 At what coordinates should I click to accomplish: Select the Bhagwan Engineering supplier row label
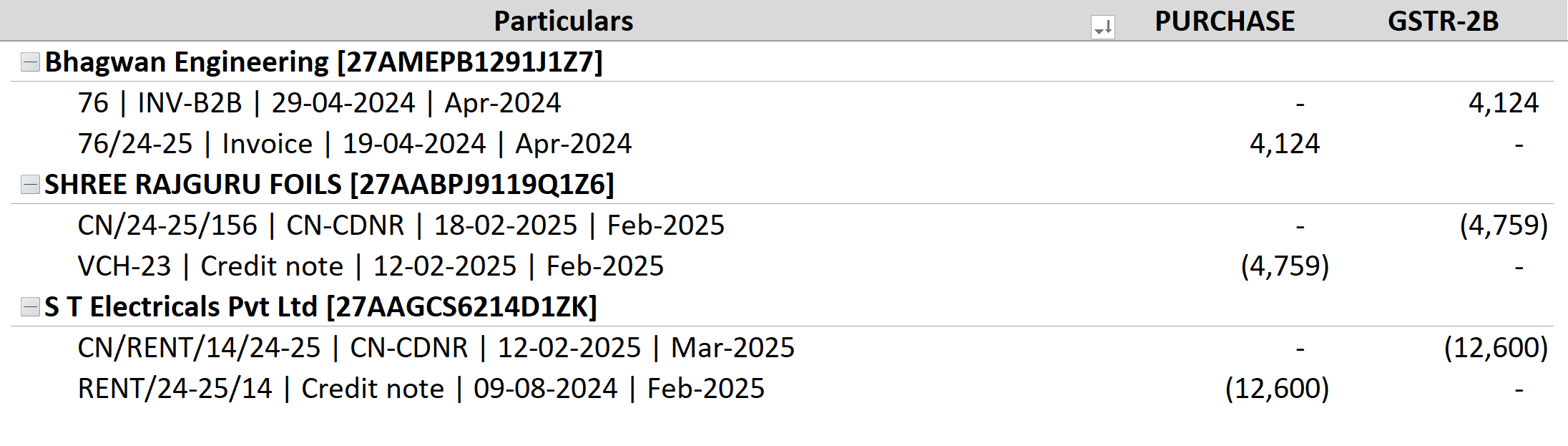click(x=323, y=62)
